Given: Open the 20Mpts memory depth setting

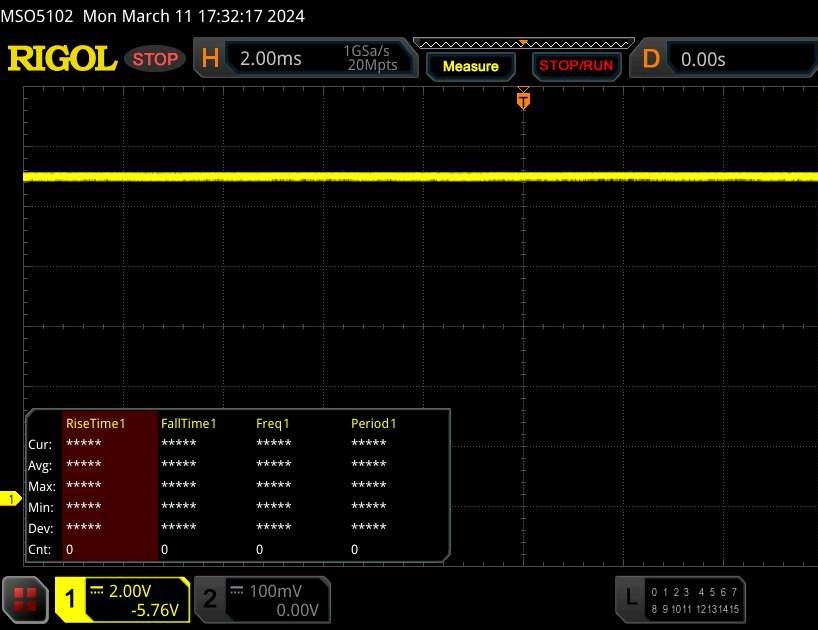Looking at the screenshot, I should tap(372, 65).
